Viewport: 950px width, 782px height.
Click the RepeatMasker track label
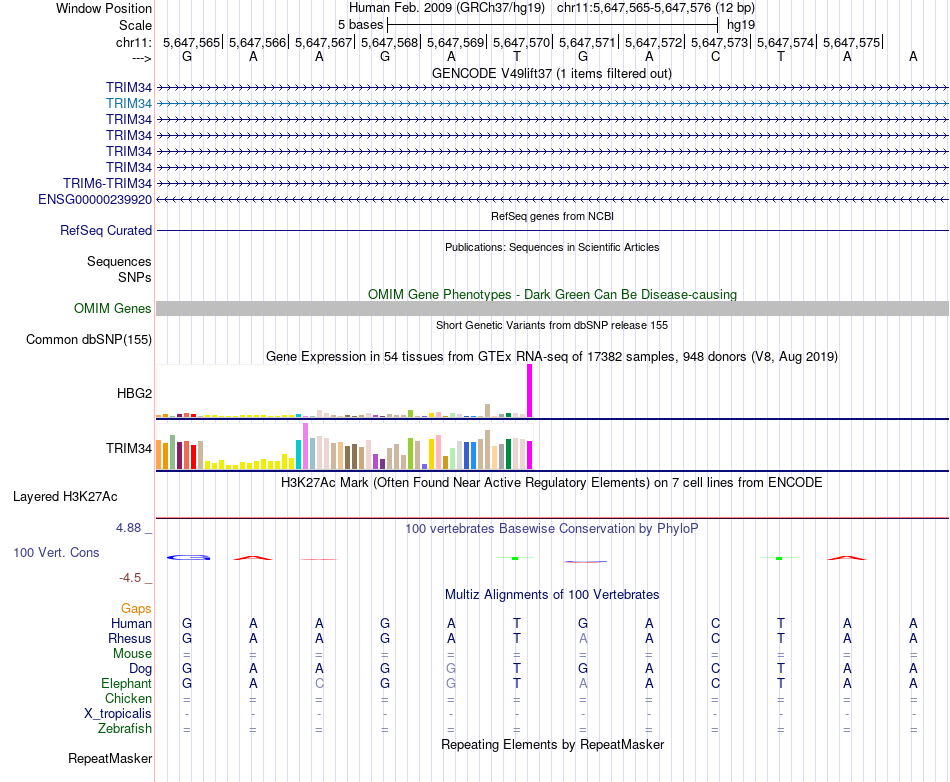pyautogui.click(x=110, y=759)
